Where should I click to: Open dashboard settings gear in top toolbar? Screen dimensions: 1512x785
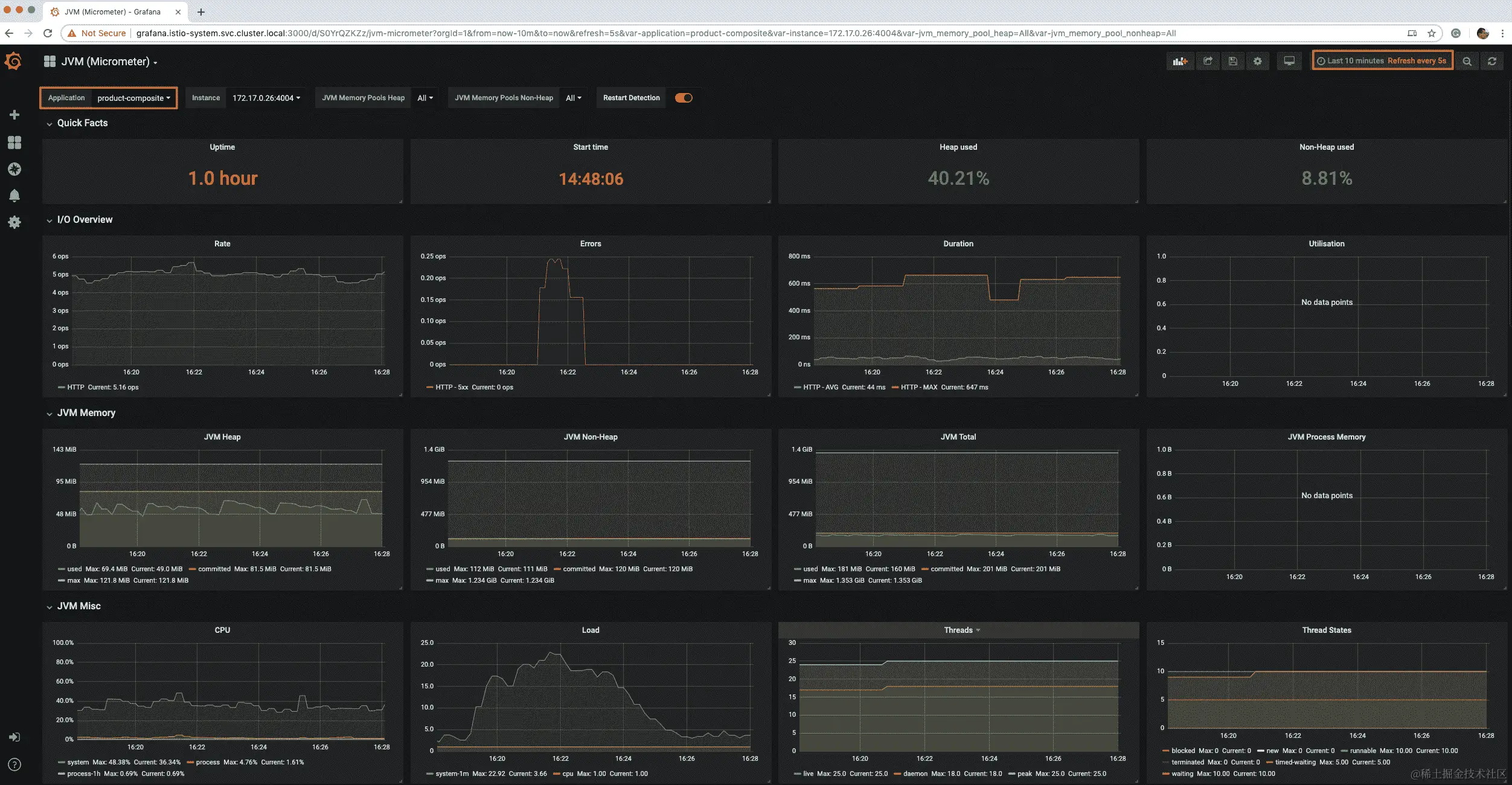point(1258,61)
